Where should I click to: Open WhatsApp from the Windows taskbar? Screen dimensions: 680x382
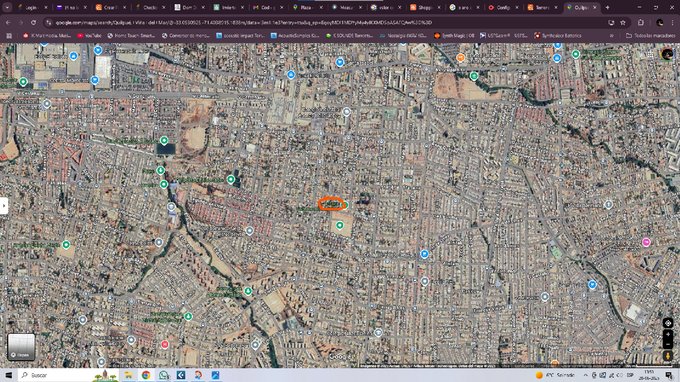(163, 375)
